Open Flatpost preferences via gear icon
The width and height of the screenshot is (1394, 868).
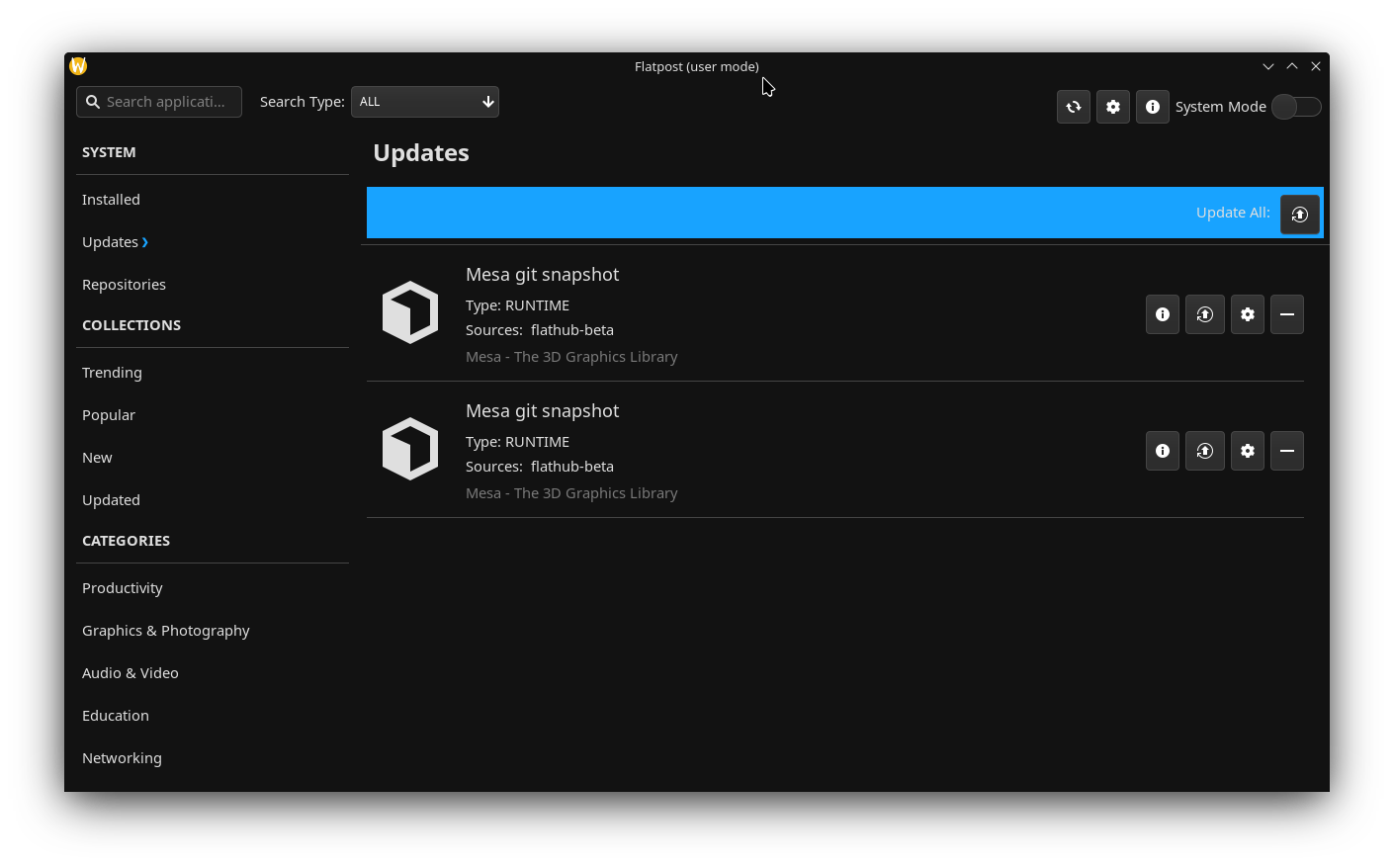1112,107
